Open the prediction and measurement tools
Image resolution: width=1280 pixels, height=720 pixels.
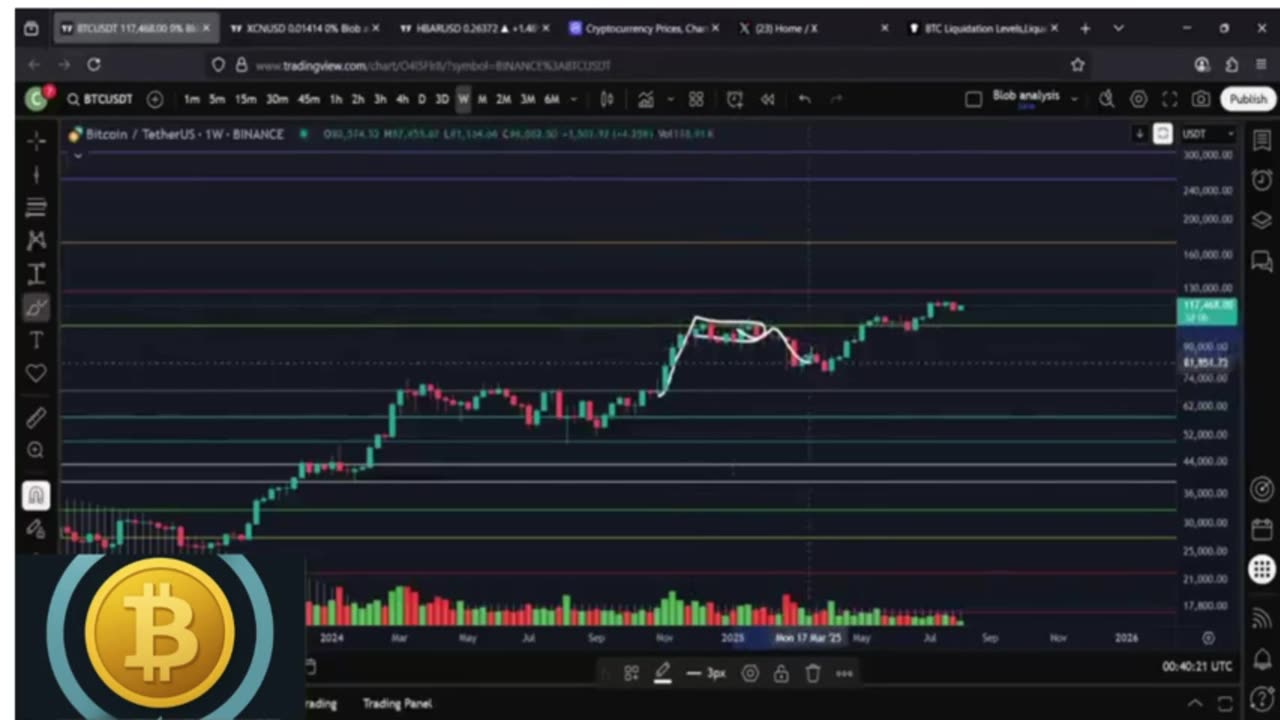click(36, 273)
